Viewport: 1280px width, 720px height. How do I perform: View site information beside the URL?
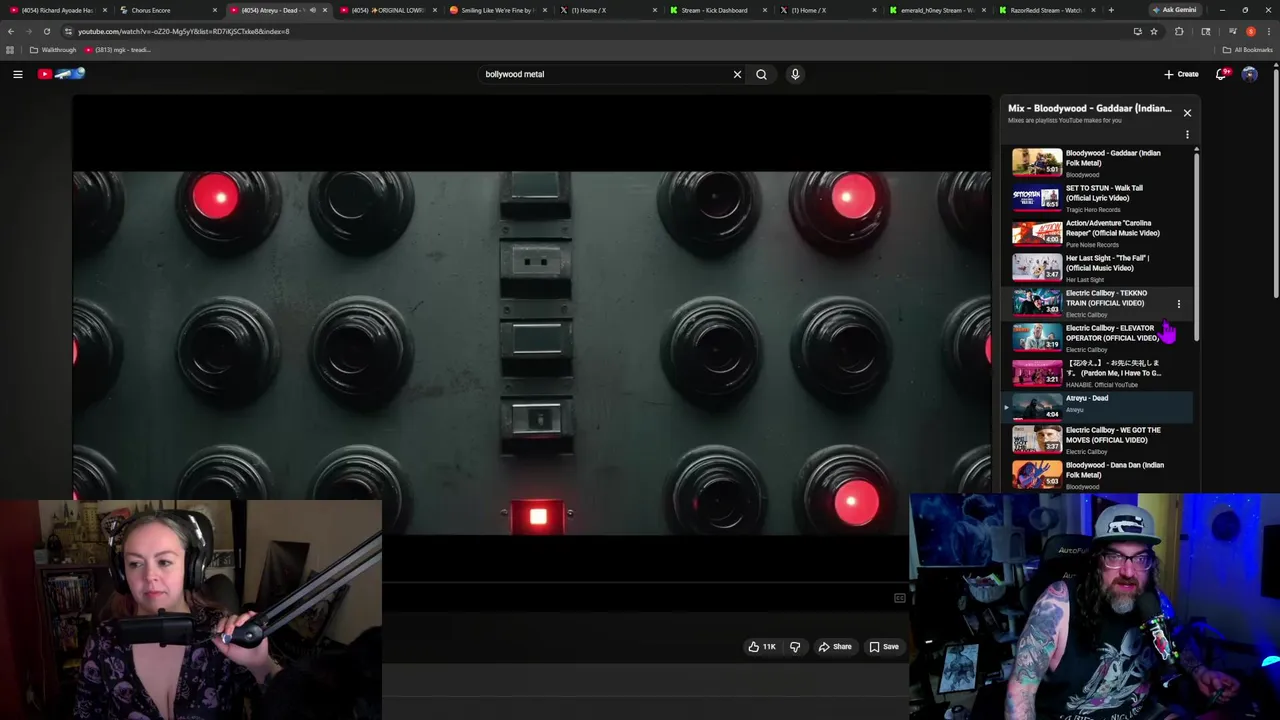(x=68, y=31)
